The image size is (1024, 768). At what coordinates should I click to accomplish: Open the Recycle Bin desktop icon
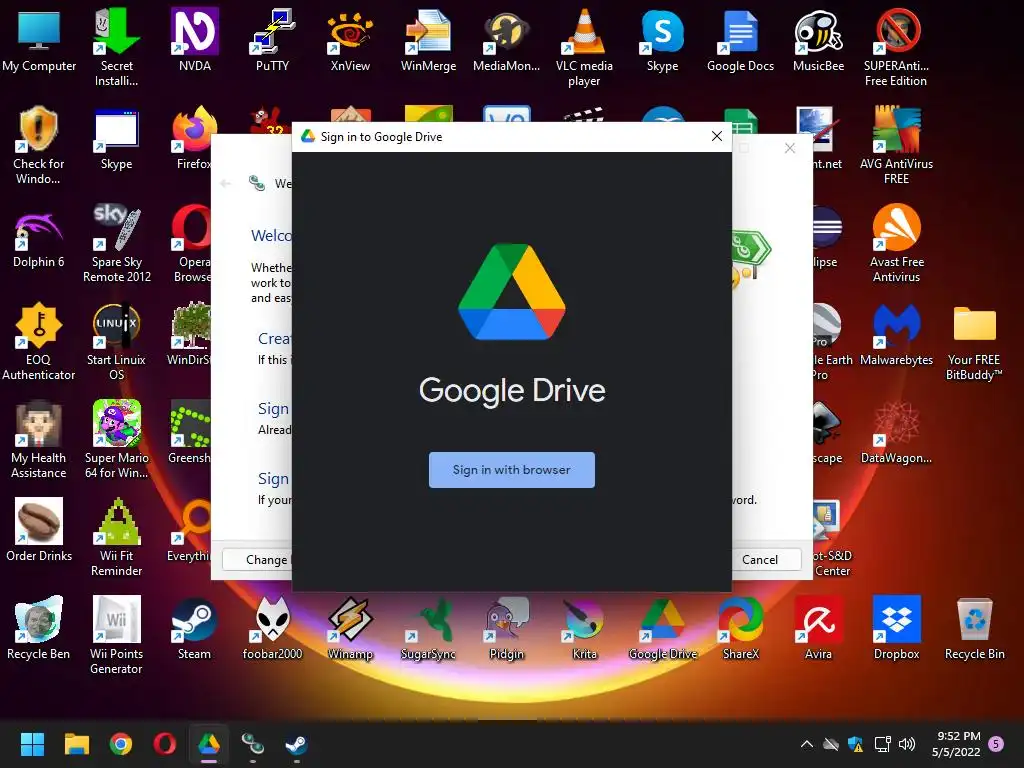click(974, 628)
